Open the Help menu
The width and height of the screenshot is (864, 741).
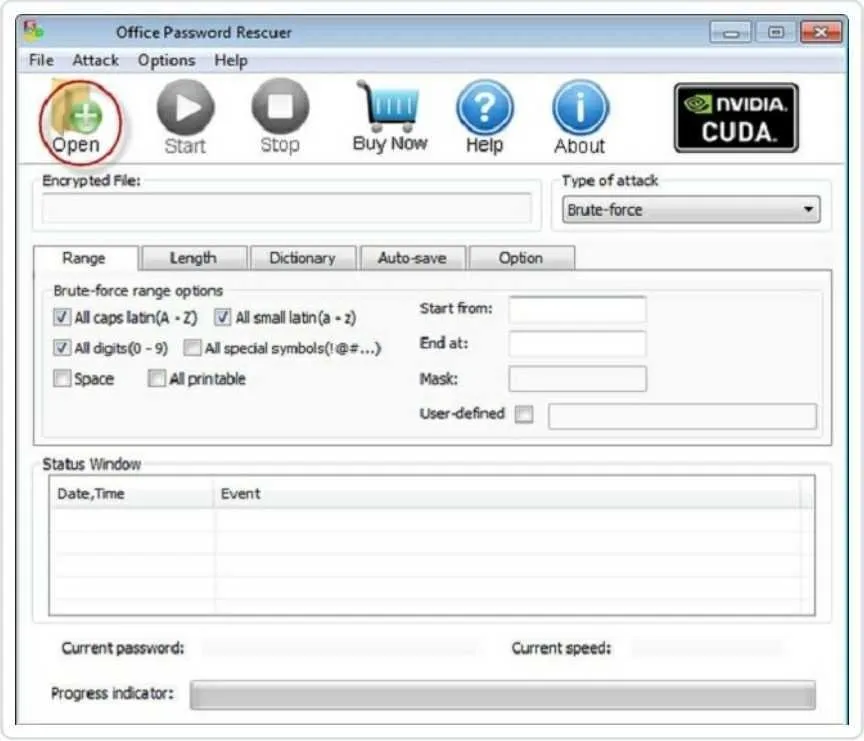pos(231,60)
